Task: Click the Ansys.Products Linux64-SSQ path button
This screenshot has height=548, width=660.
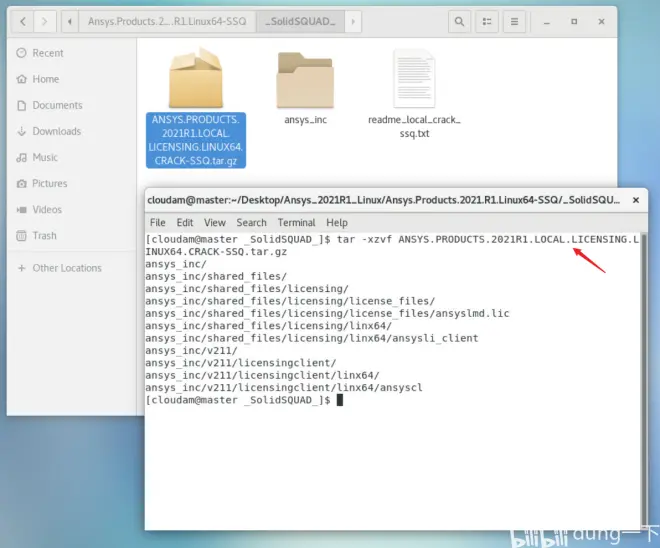Action: [167, 21]
